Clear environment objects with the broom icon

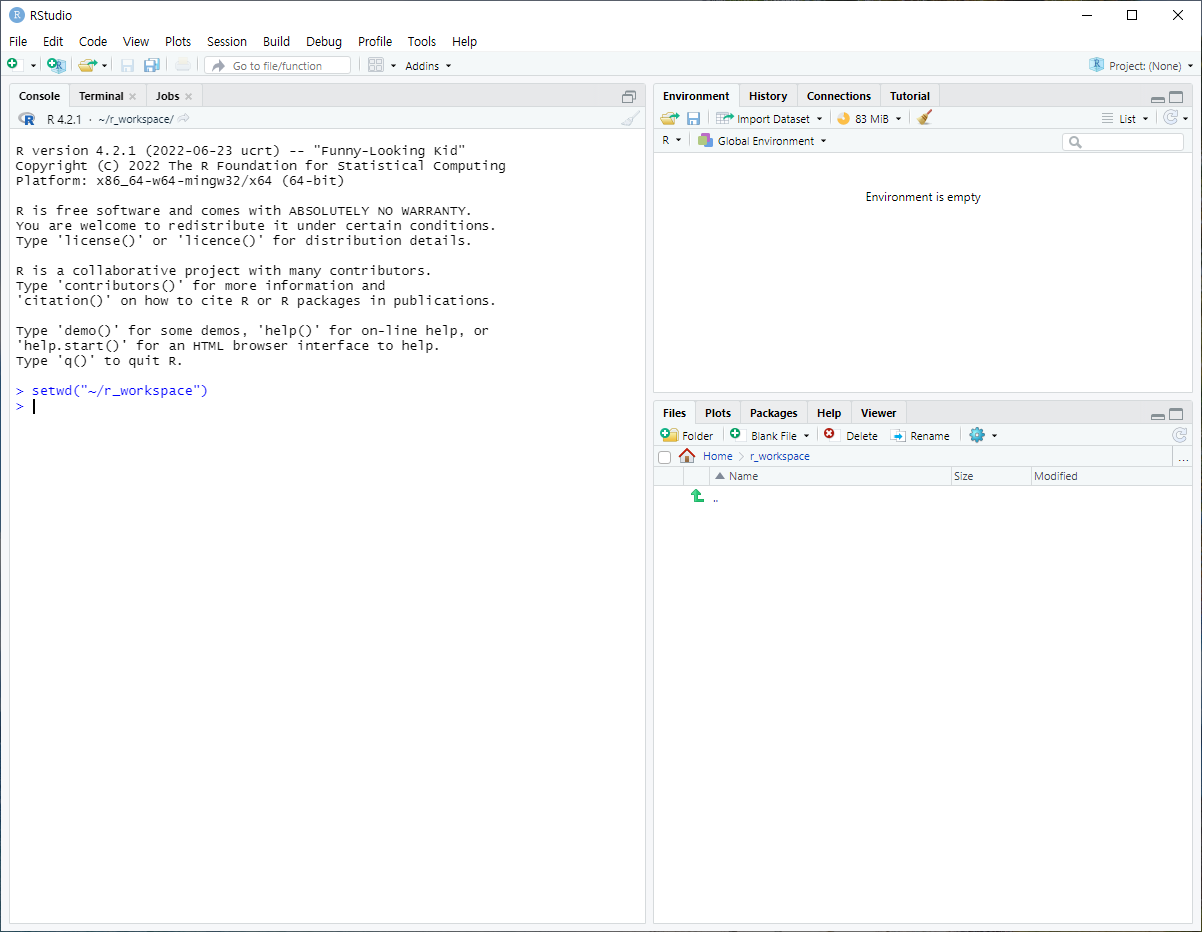click(925, 118)
